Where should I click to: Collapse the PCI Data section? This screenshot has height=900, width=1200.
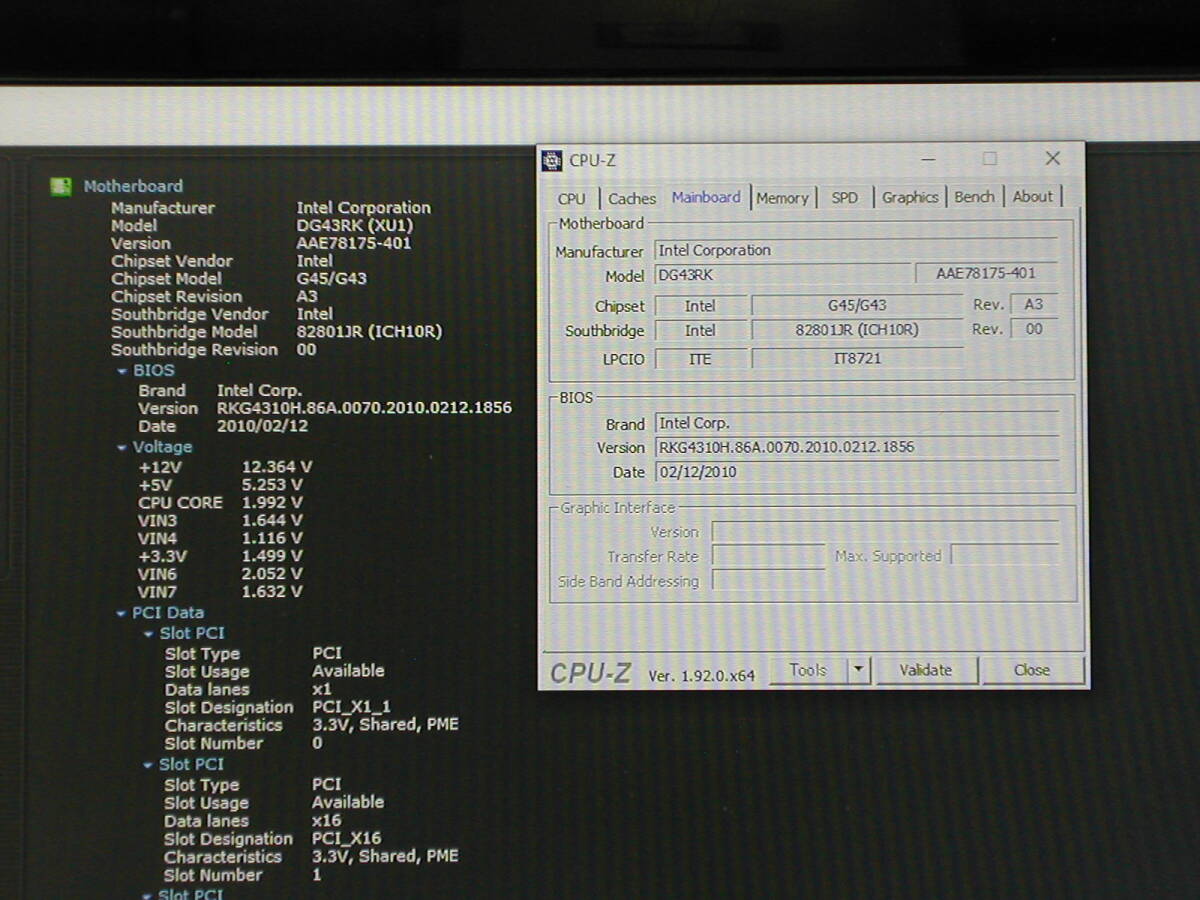[x=122, y=614]
